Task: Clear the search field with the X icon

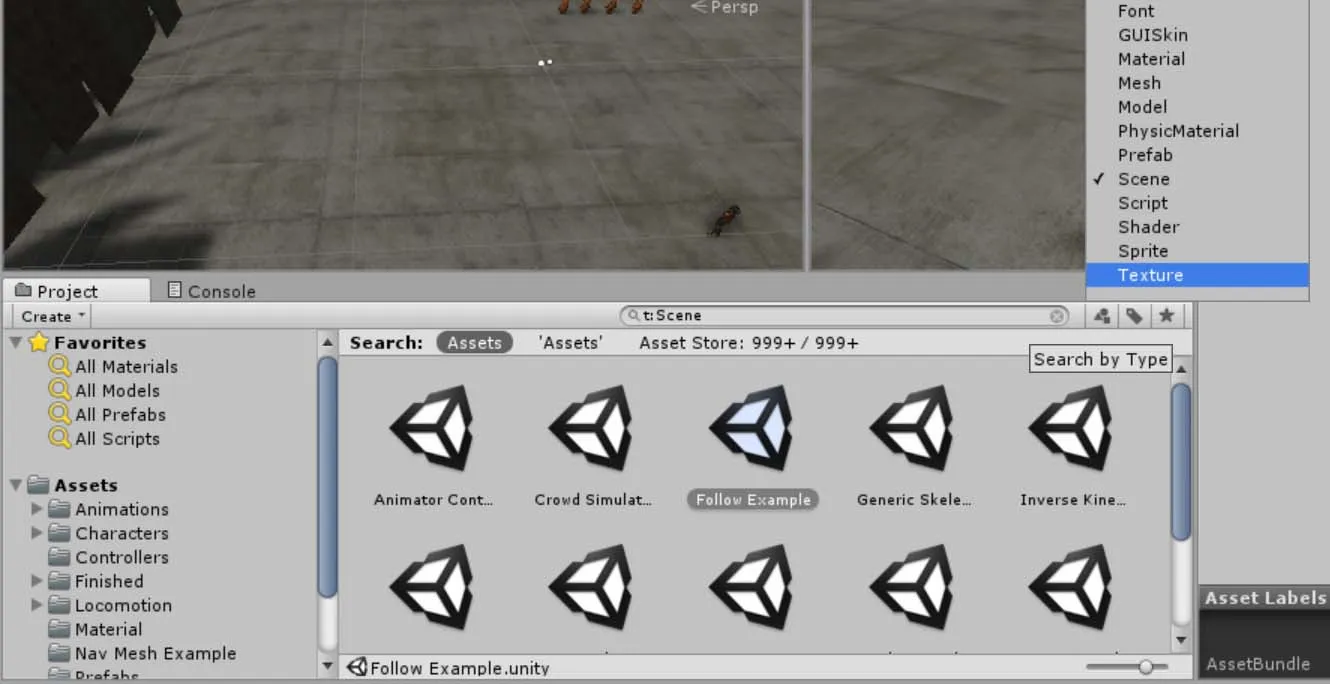Action: click(x=1057, y=316)
